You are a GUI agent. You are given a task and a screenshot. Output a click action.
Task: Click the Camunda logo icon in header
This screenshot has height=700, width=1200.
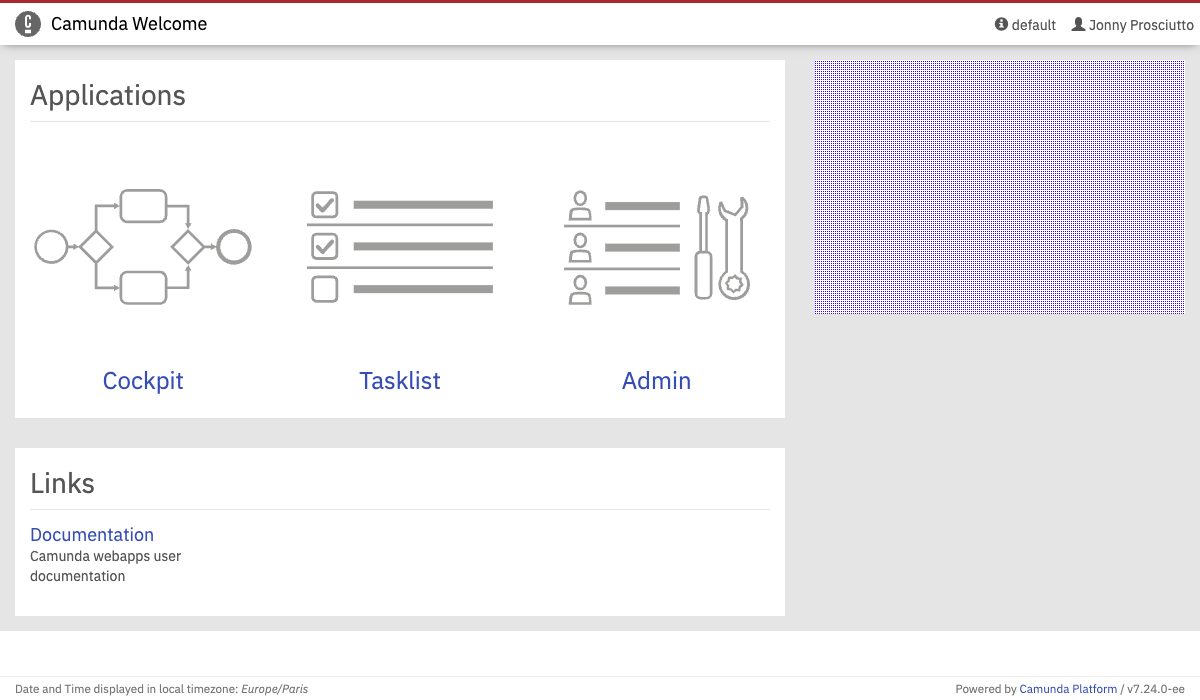[x=28, y=24]
